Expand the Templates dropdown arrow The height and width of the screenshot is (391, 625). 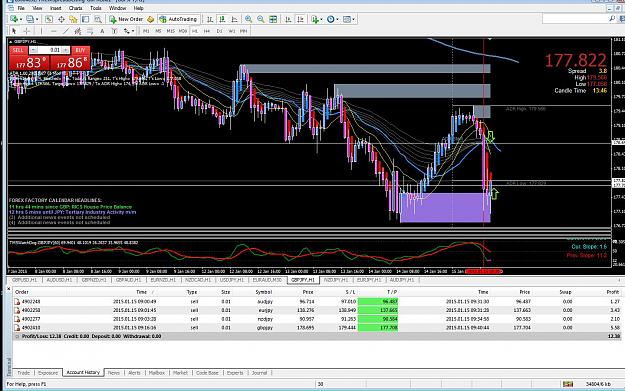click(354, 19)
